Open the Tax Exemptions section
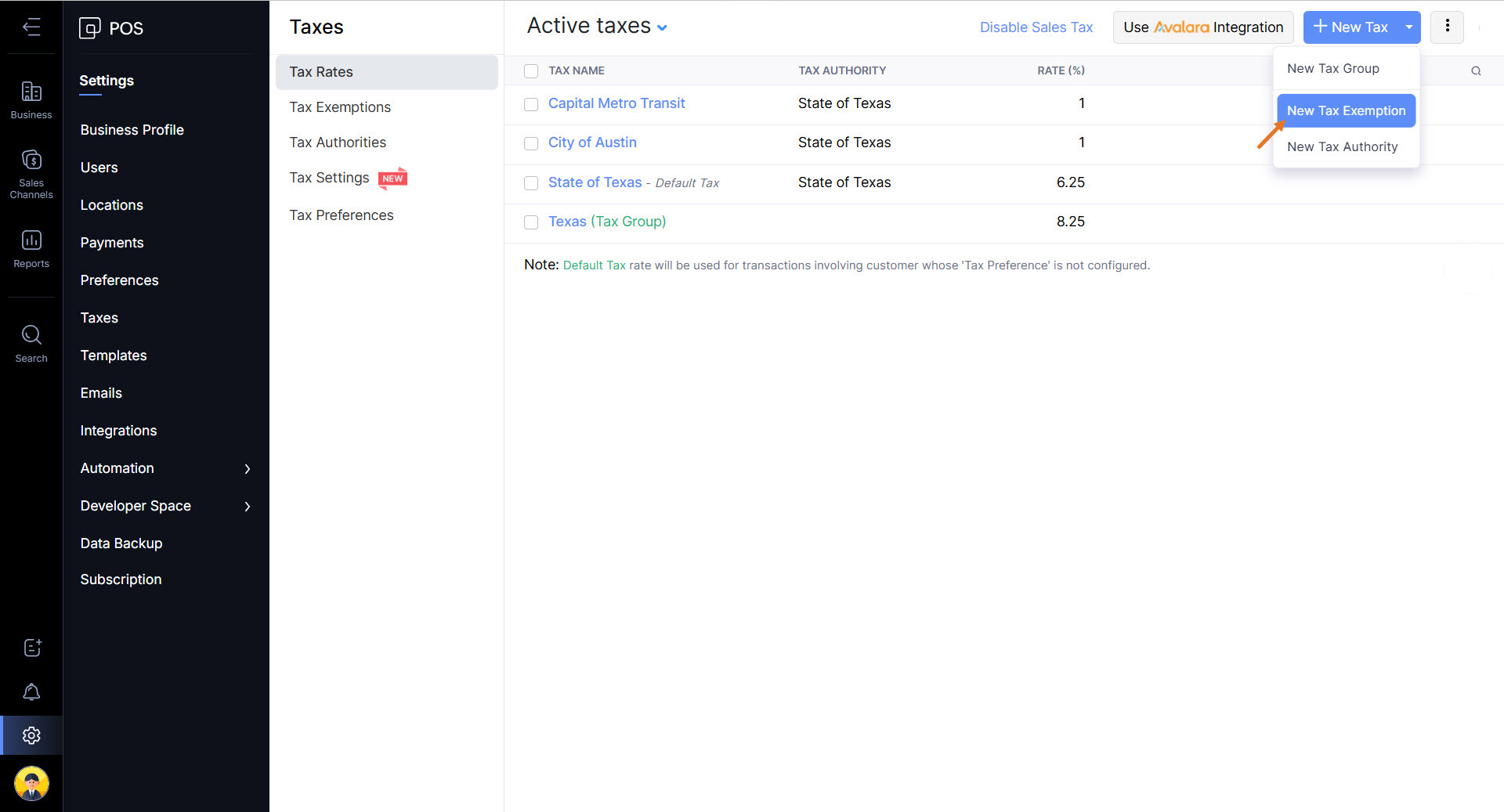Screen dimensions: 1504x812 coord(340,107)
